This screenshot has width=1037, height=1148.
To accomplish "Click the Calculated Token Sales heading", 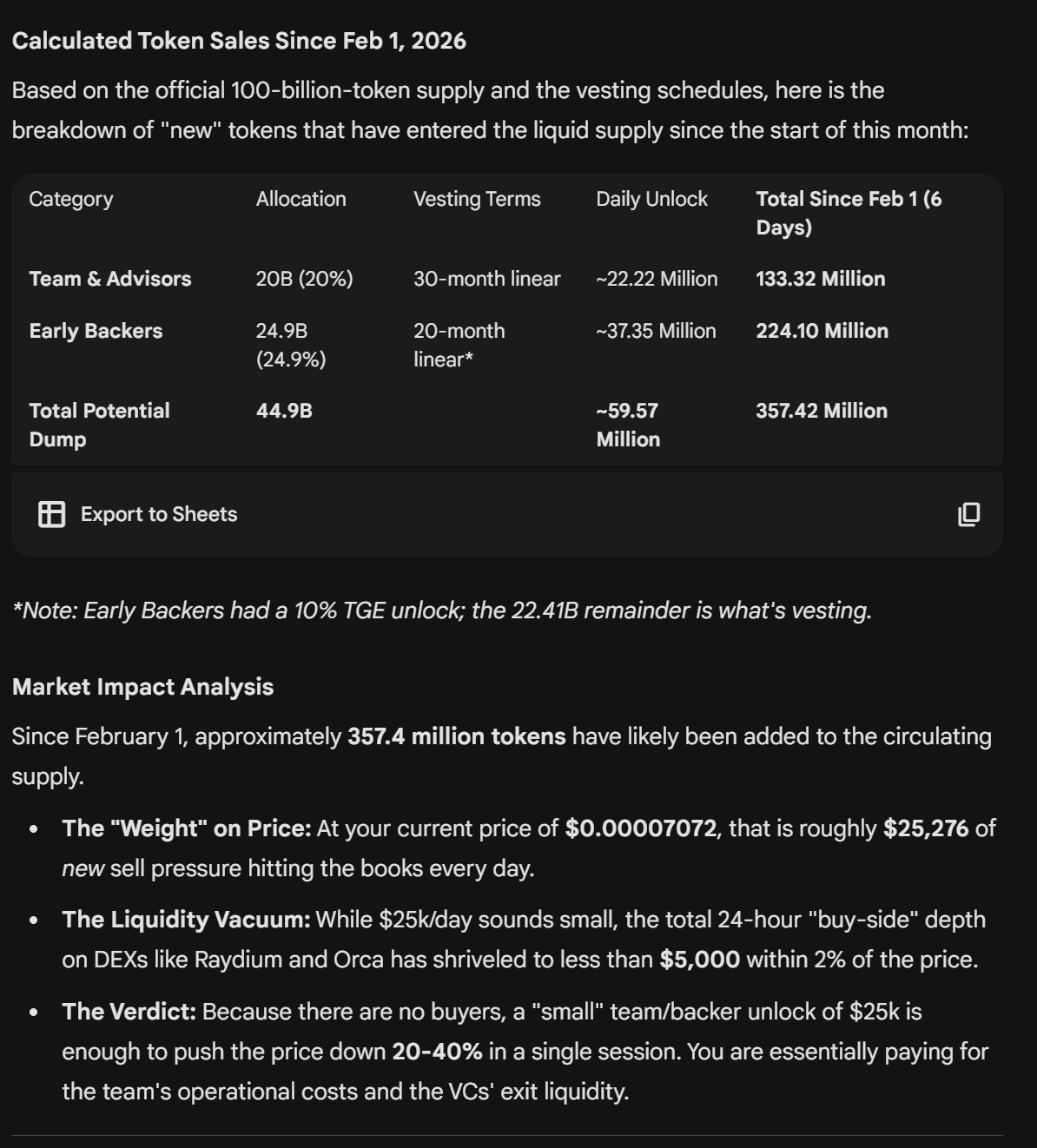I will tap(239, 41).
